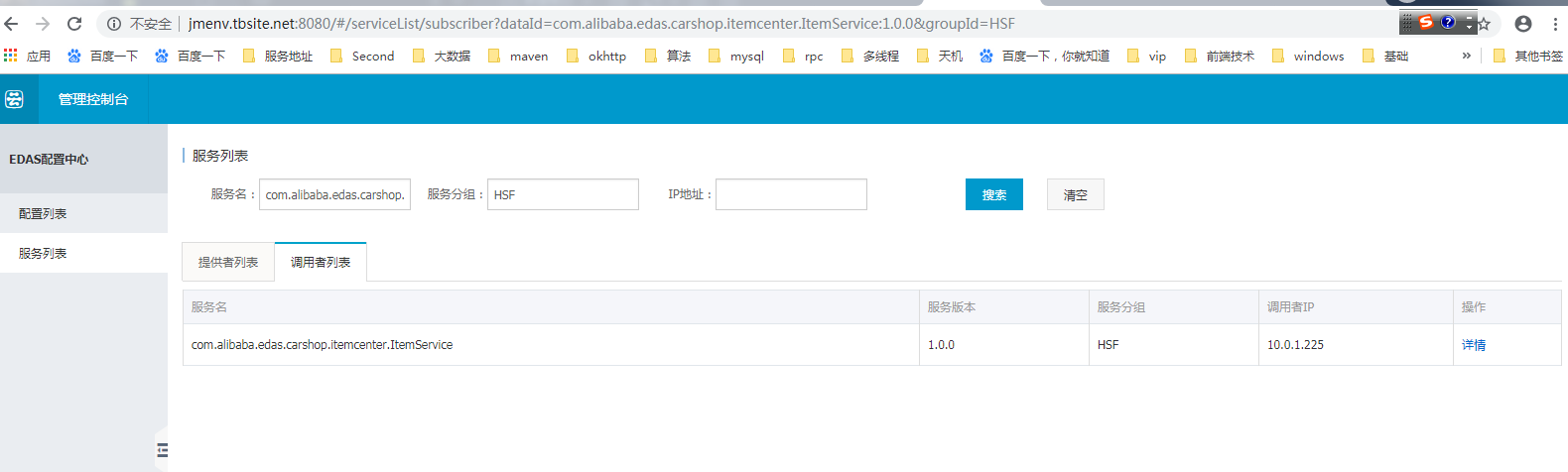Open the first 百度一下 bookmark
The image size is (1568, 472).
click(102, 57)
